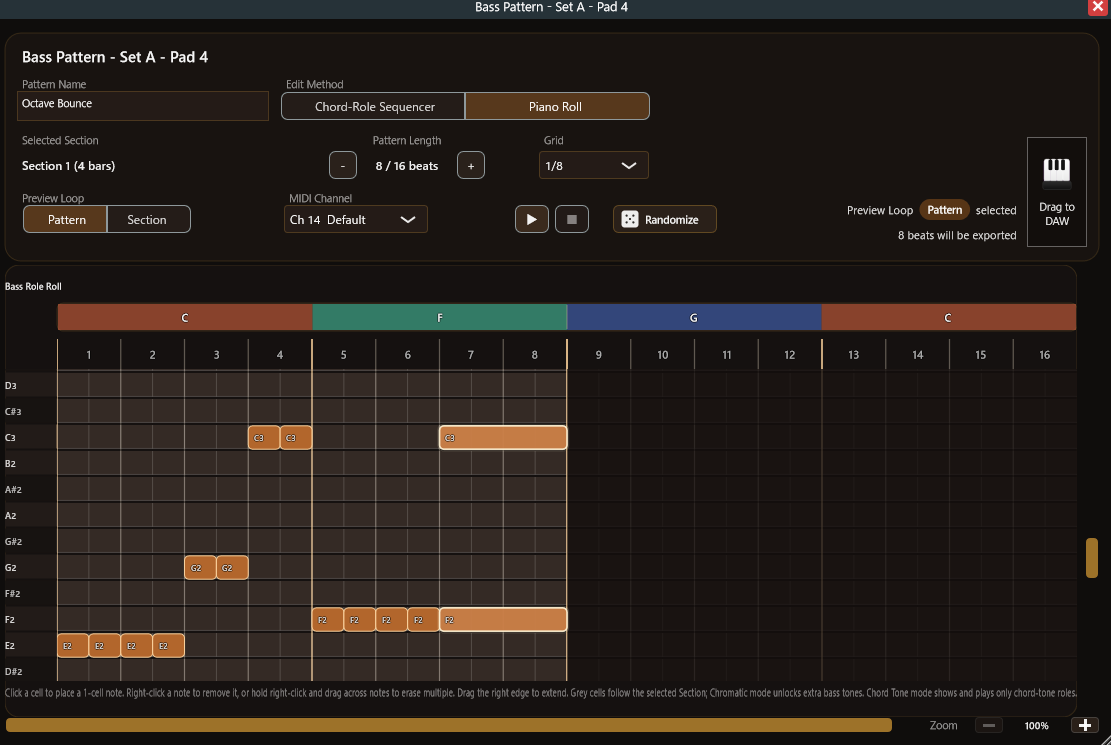Viewport: 1111px width, 745px height.
Task: Select the last C chord block
Action: click(949, 318)
